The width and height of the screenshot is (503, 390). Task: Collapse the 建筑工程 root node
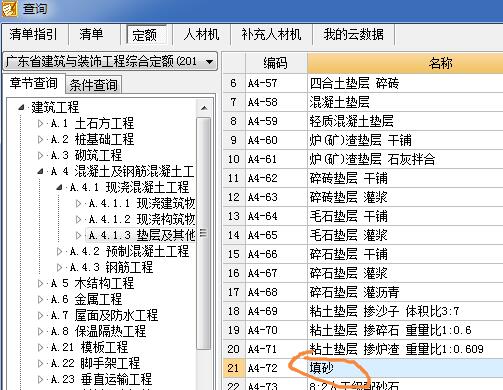click(x=21, y=107)
